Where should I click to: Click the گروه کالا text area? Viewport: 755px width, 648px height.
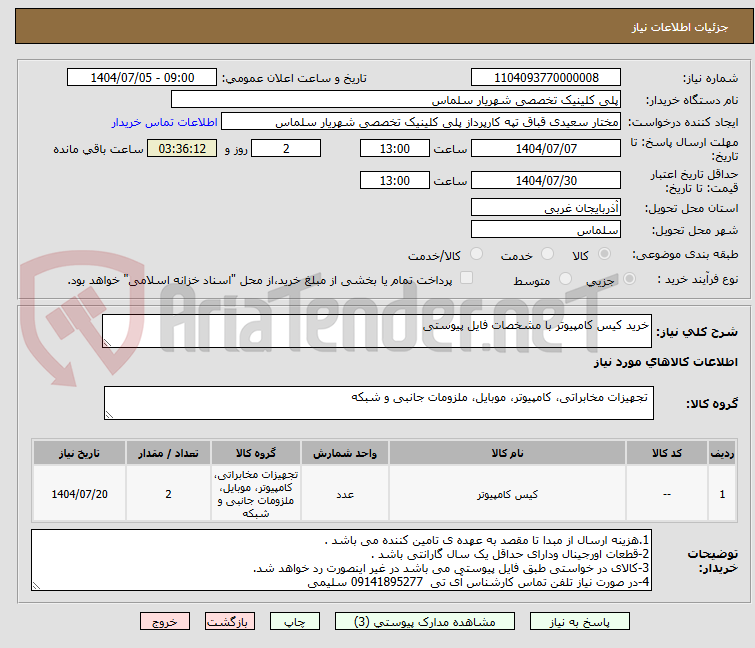[x=378, y=402]
